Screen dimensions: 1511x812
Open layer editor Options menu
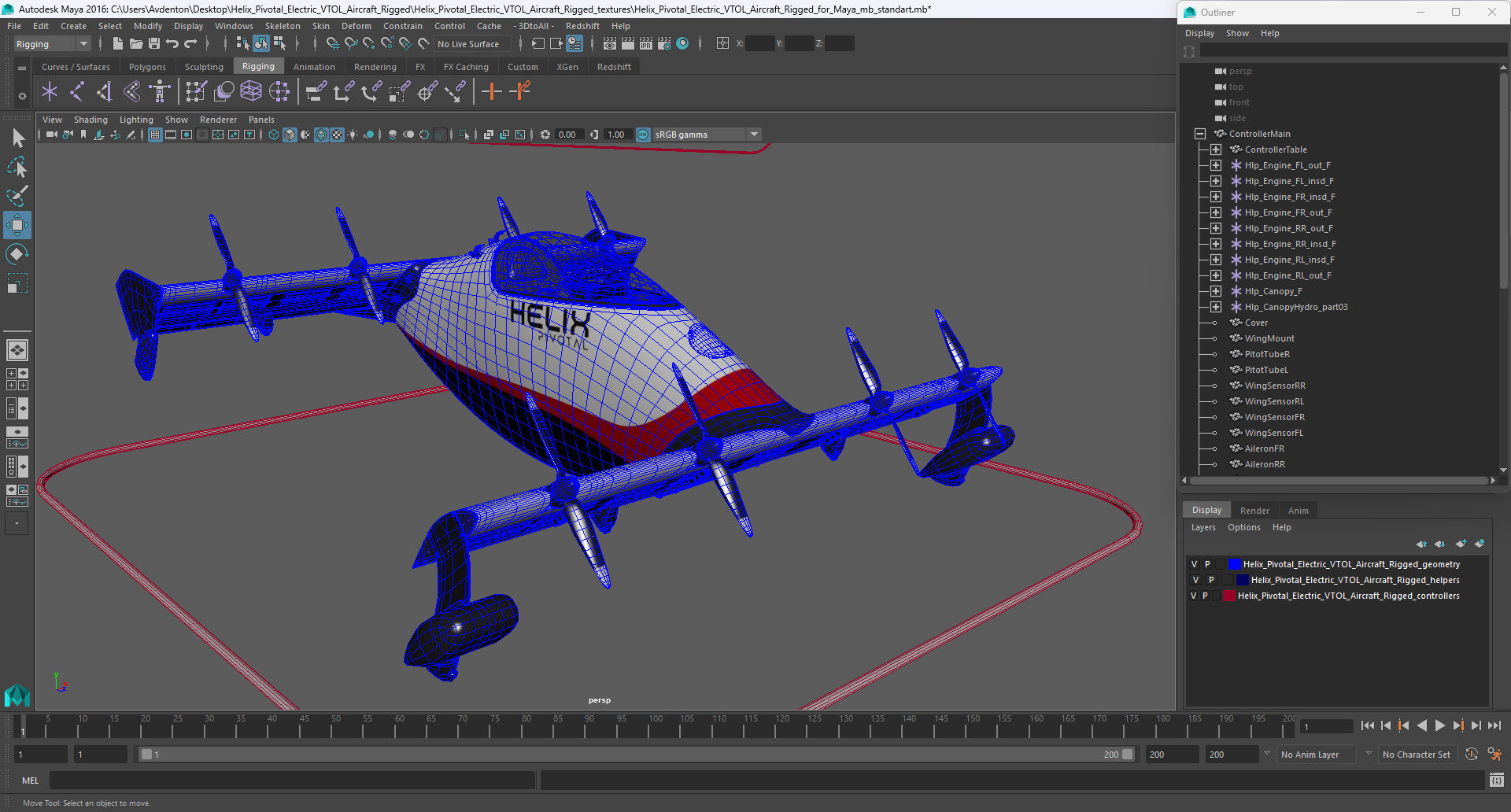pyautogui.click(x=1243, y=527)
